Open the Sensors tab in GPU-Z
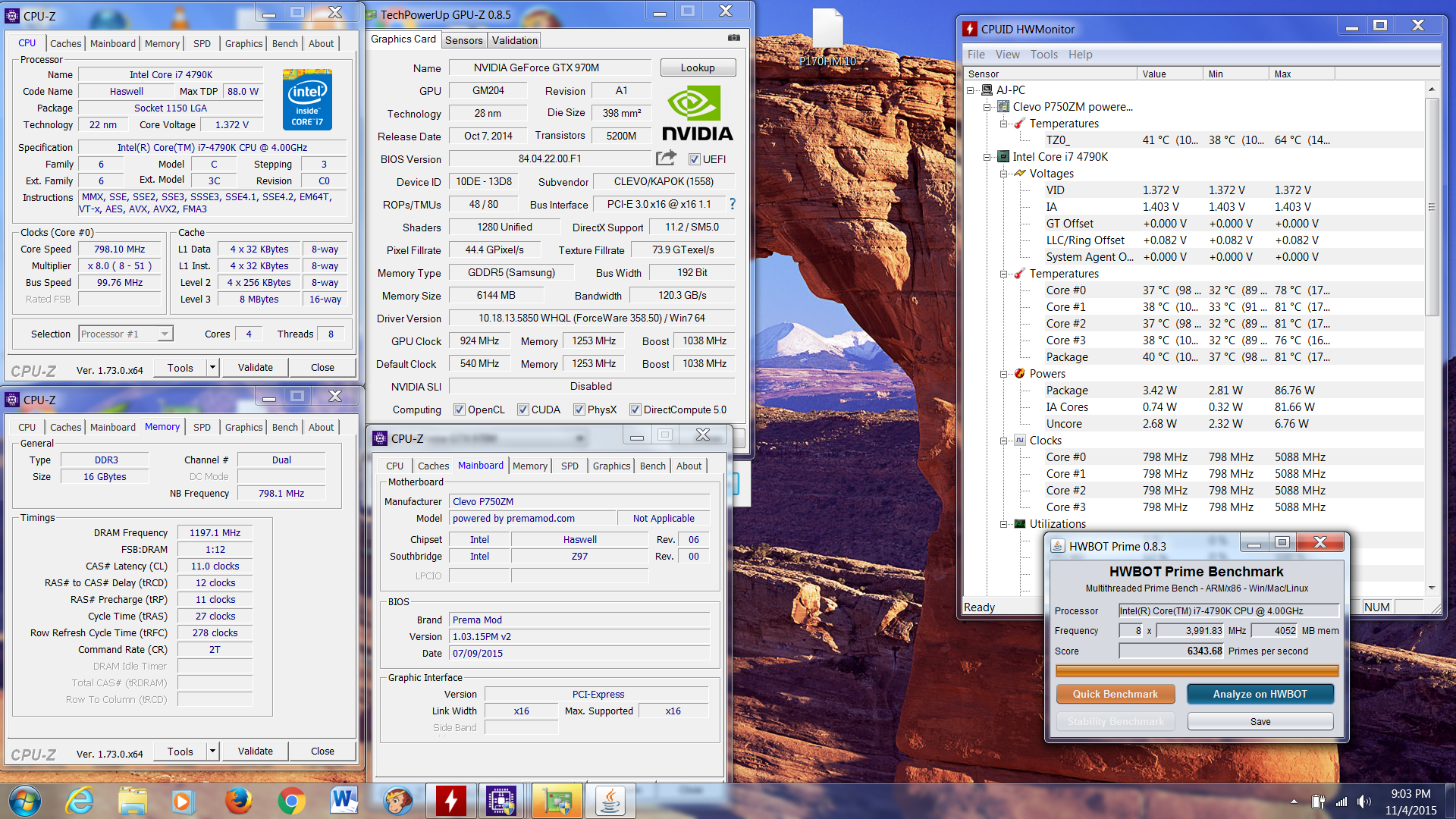 click(x=463, y=40)
